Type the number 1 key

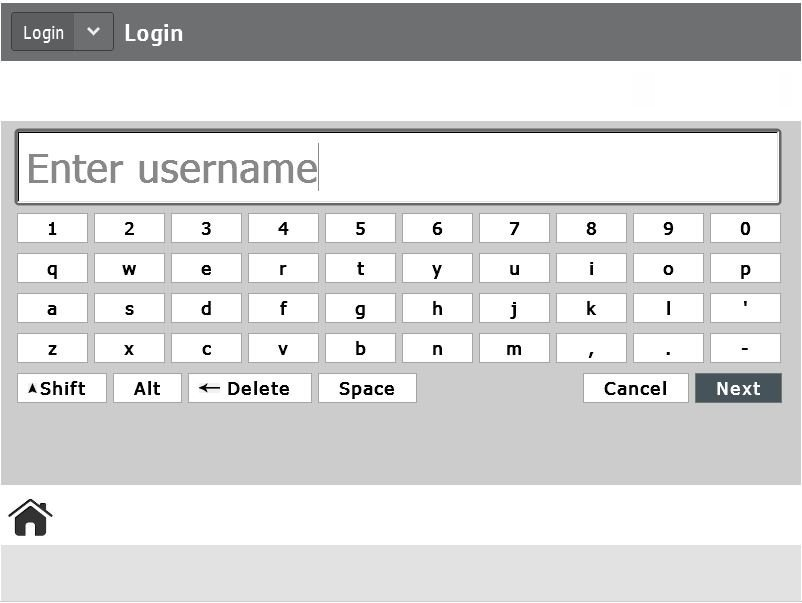click(x=52, y=228)
